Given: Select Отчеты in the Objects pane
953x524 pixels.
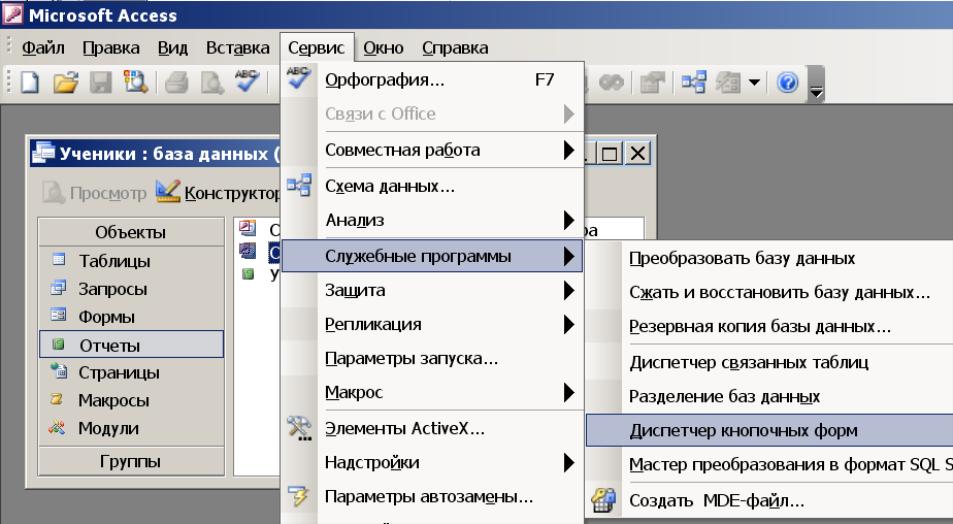Looking at the screenshot, I should point(131,345).
